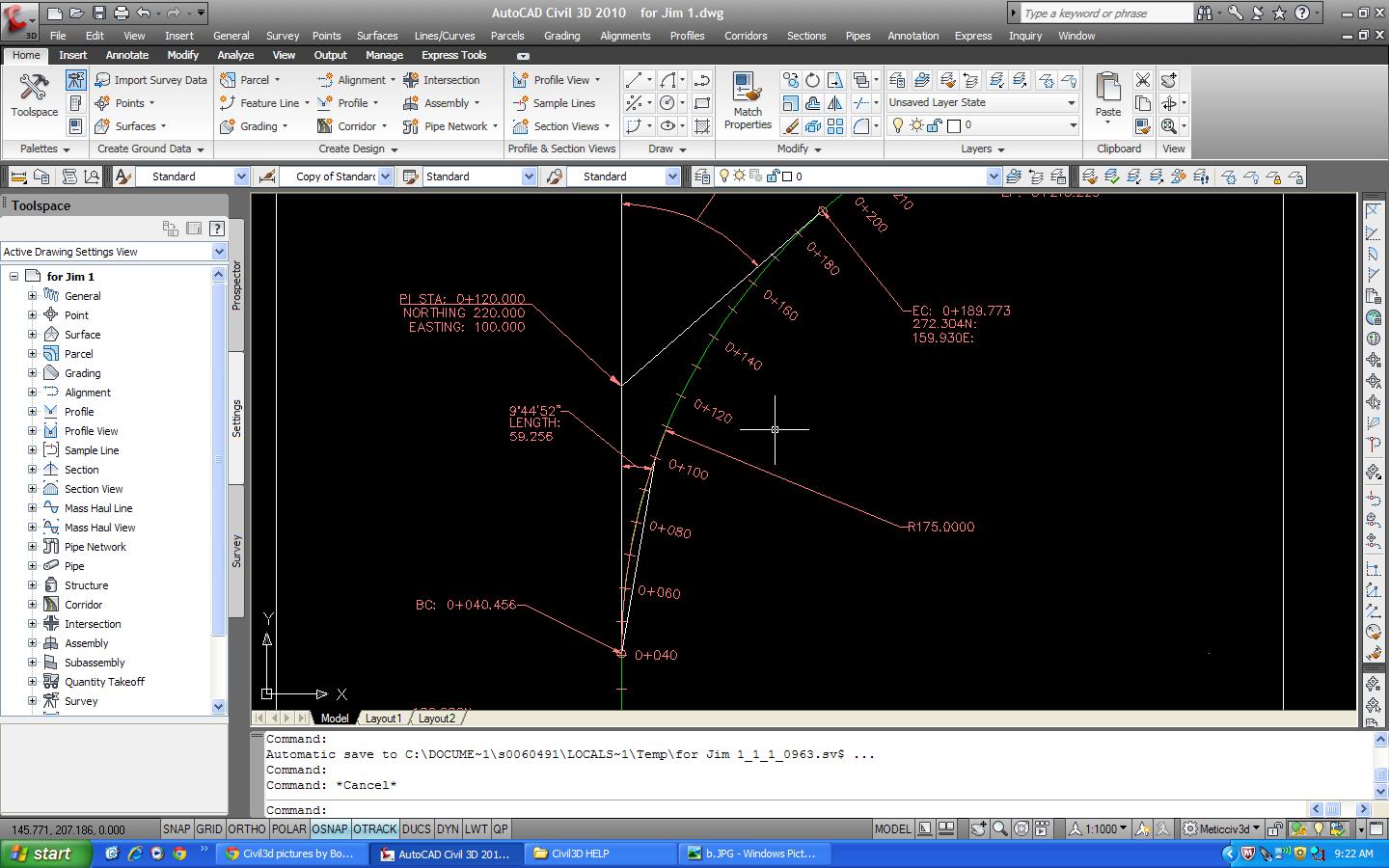This screenshot has width=1389, height=868.
Task: Click the keyword search input field
Action: (x=1106, y=14)
